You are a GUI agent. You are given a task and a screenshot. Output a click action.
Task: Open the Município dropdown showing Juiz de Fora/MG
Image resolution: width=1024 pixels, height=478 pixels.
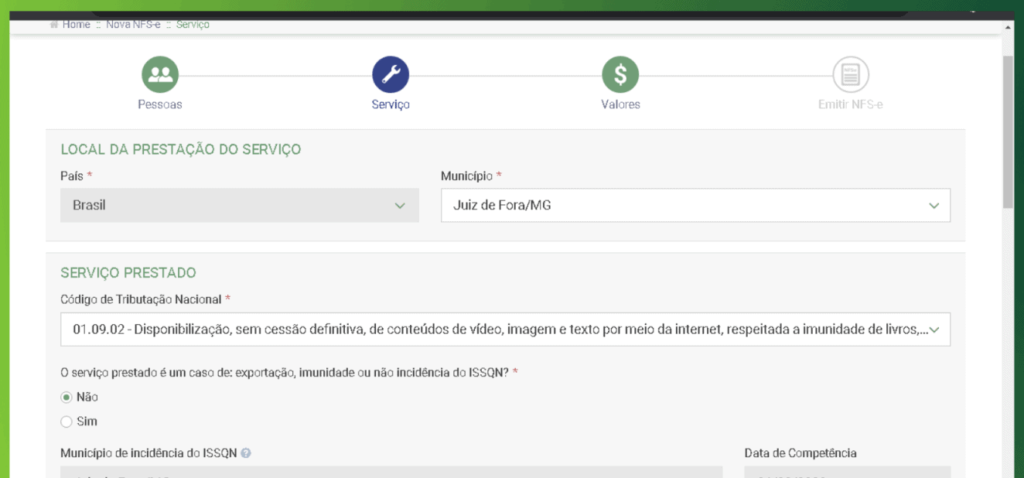[696, 205]
